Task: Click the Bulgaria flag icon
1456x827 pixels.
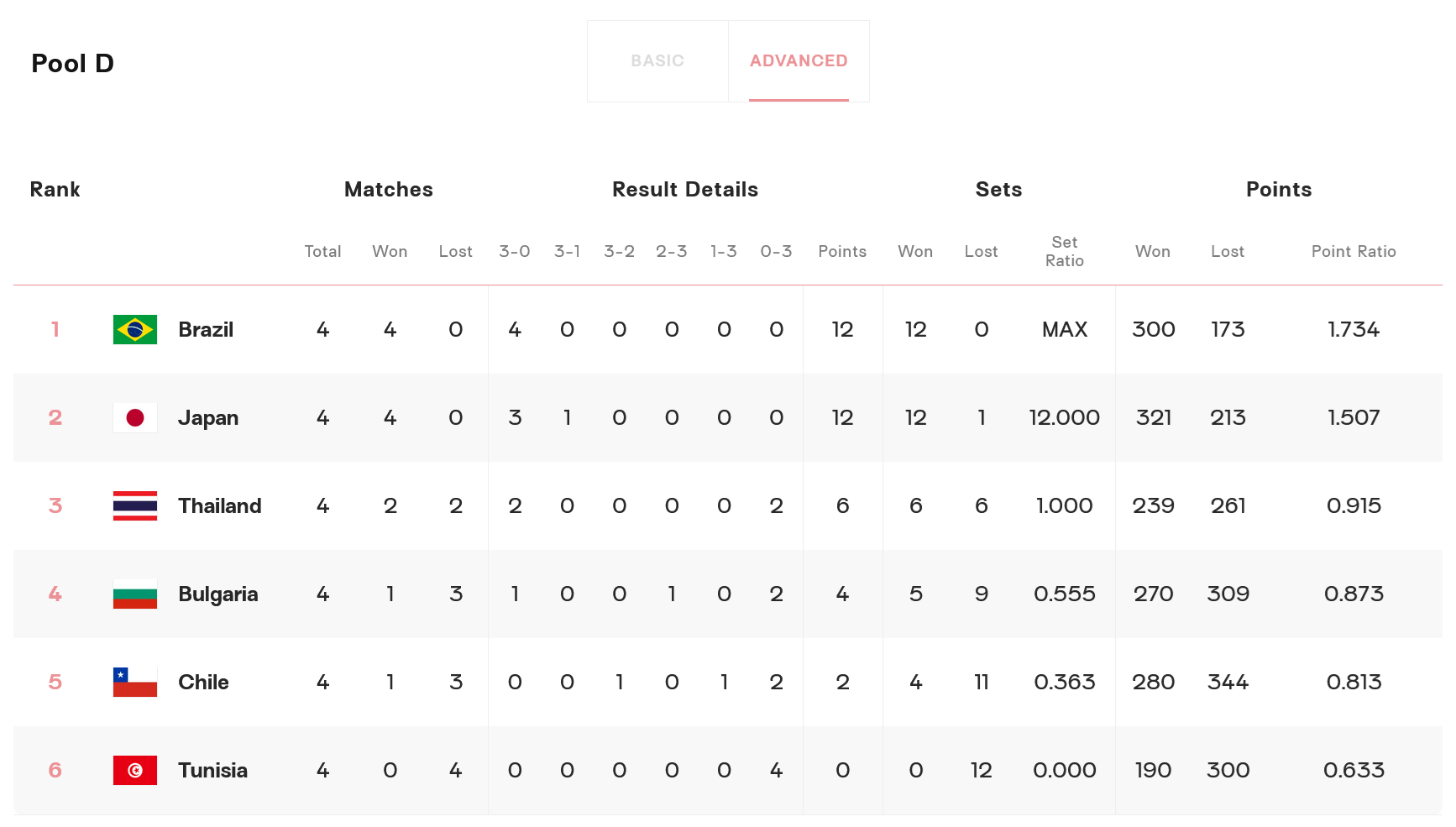Action: click(x=135, y=594)
